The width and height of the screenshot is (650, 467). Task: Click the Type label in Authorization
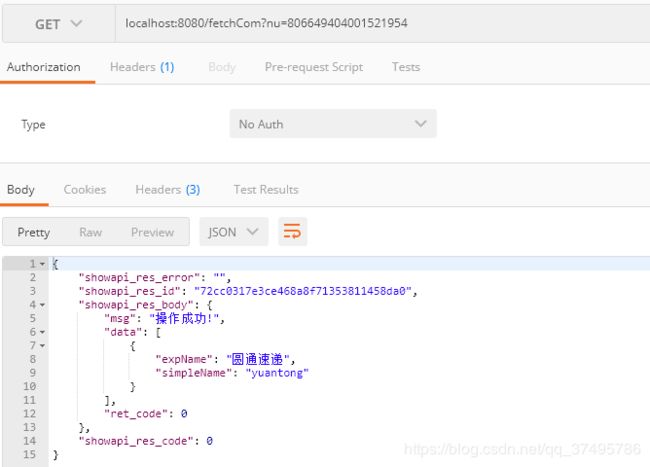pos(33,124)
